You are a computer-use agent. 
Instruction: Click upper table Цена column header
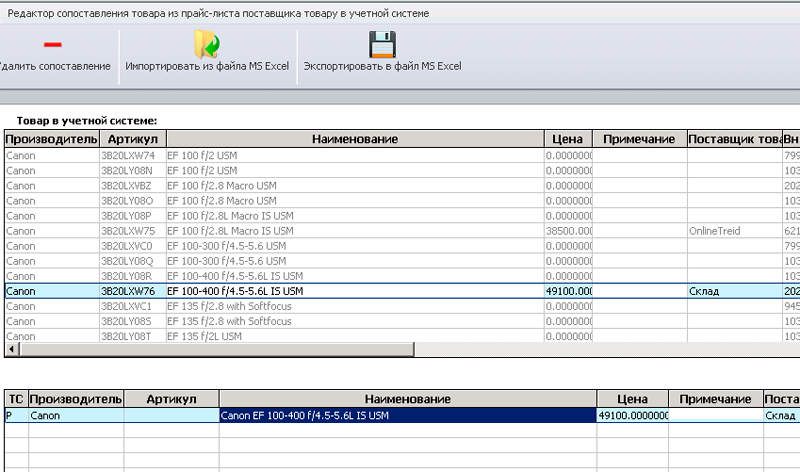coord(567,139)
